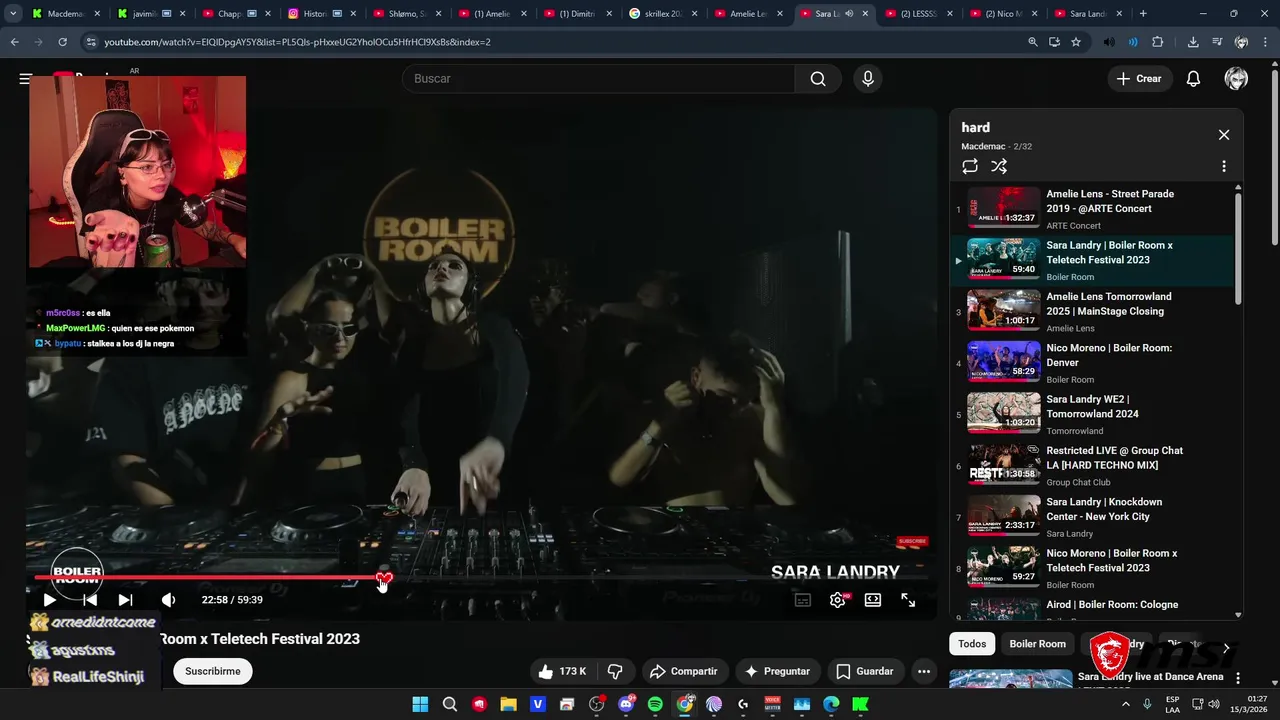The image size is (1280, 720).
Task: Share the video via Compartir
Action: [x=683, y=671]
